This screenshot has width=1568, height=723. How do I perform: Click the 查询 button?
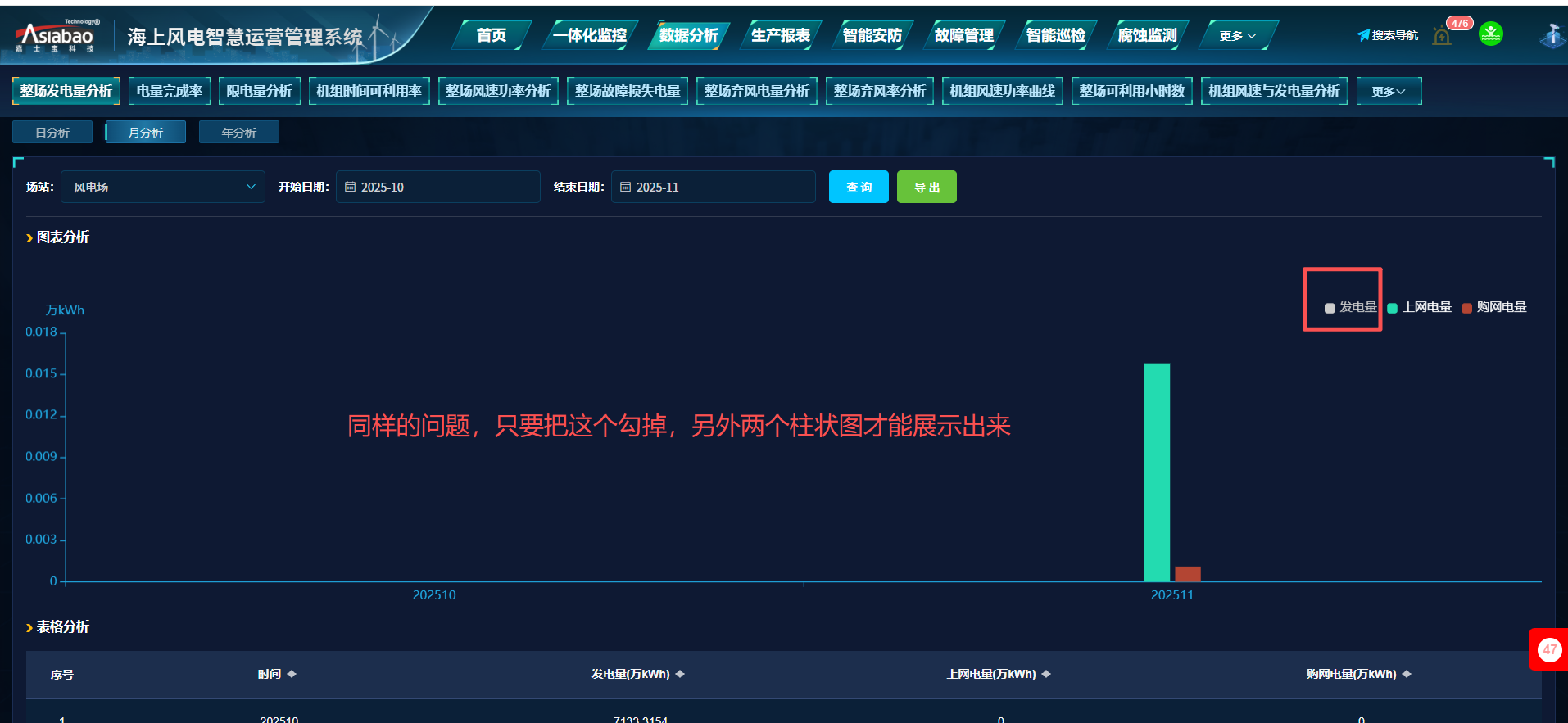[x=859, y=187]
